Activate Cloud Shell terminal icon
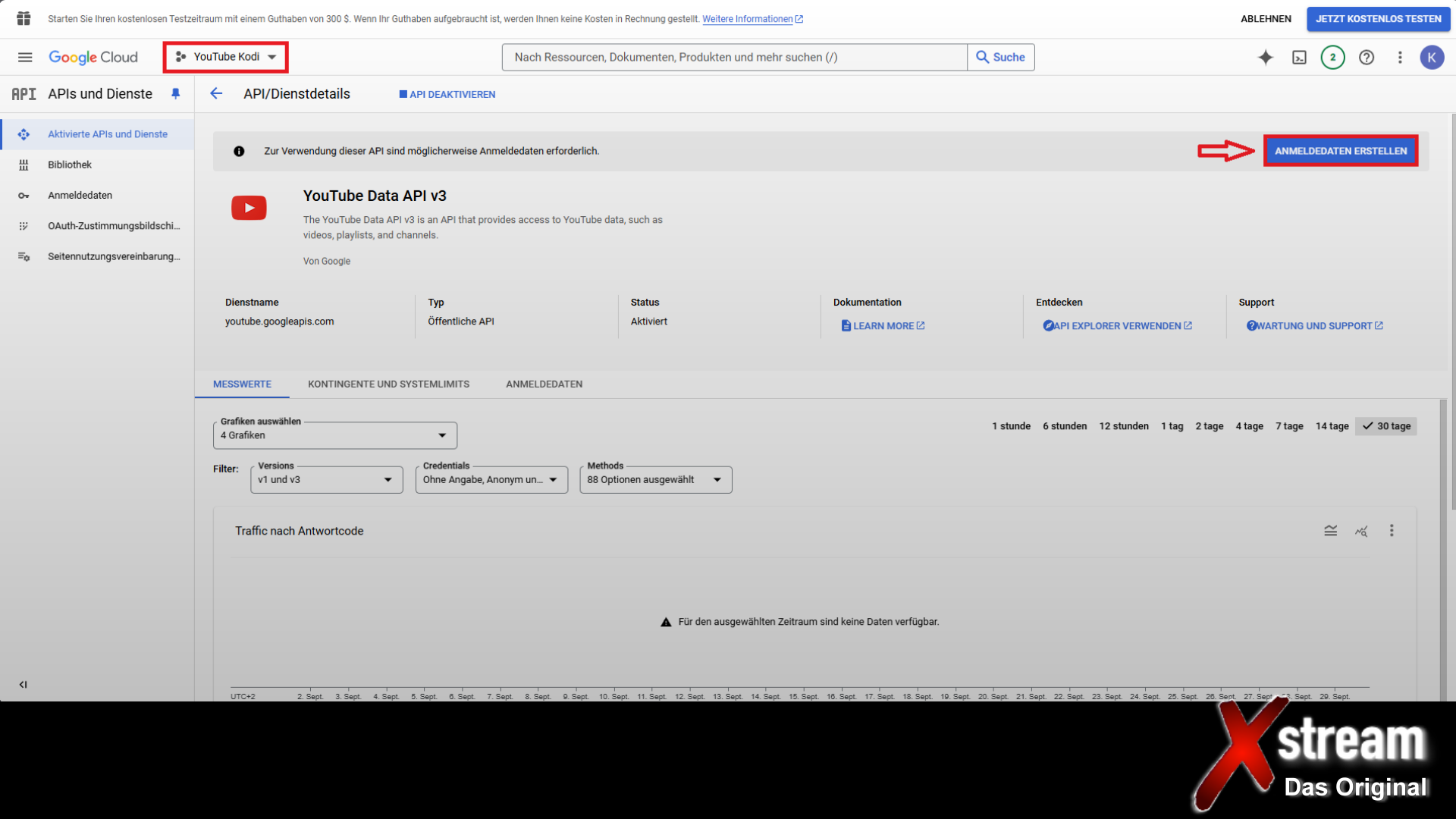Image resolution: width=1456 pixels, height=819 pixels. click(x=1299, y=57)
